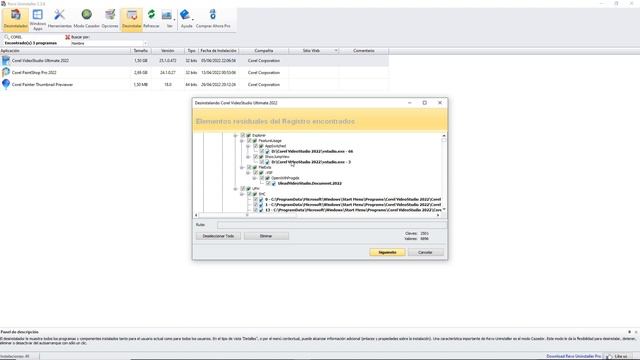The image size is (640, 360).
Task: Sort list by Versión column
Action: coord(167,51)
